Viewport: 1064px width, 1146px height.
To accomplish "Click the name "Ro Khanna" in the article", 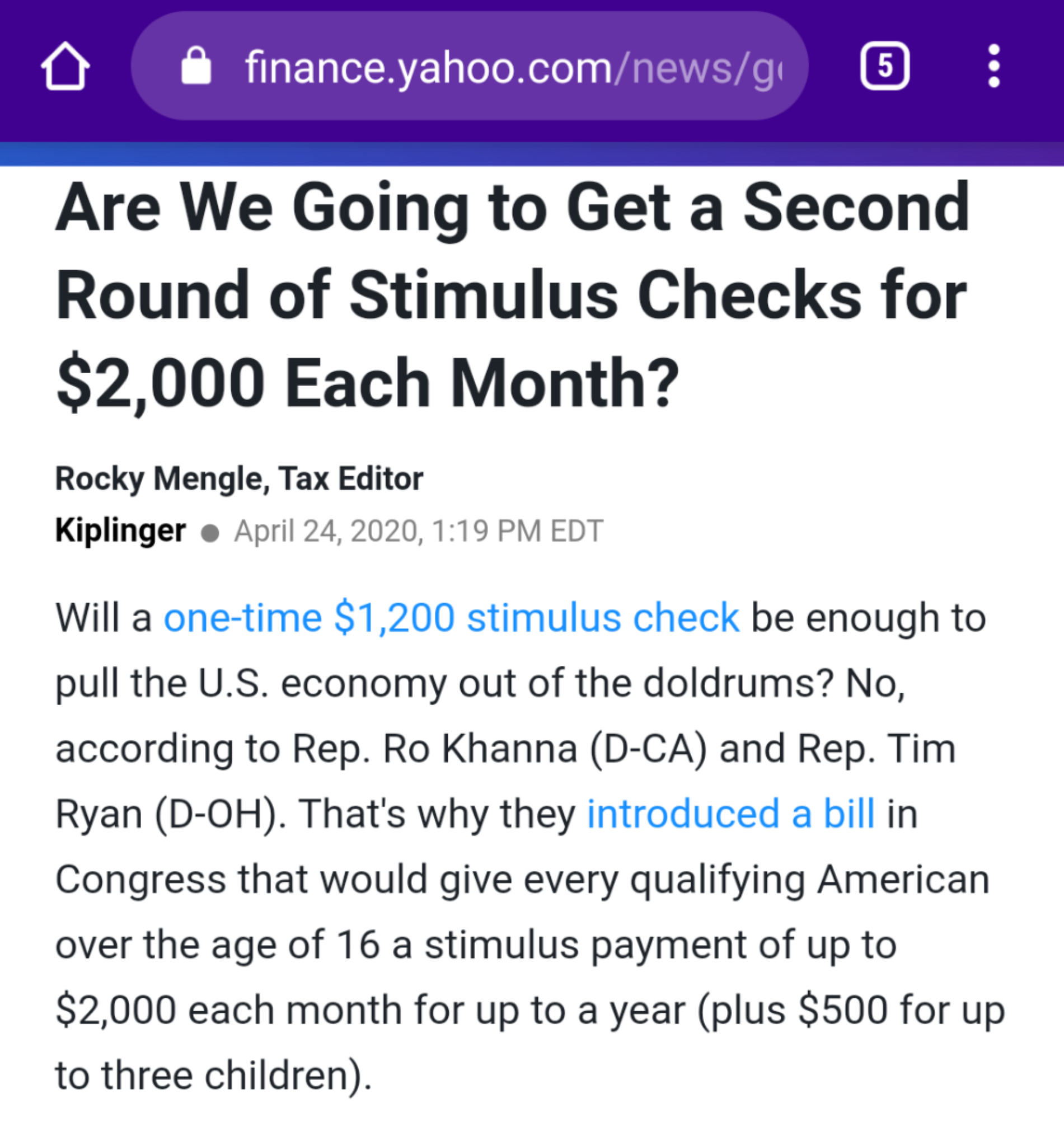I will [480, 749].
